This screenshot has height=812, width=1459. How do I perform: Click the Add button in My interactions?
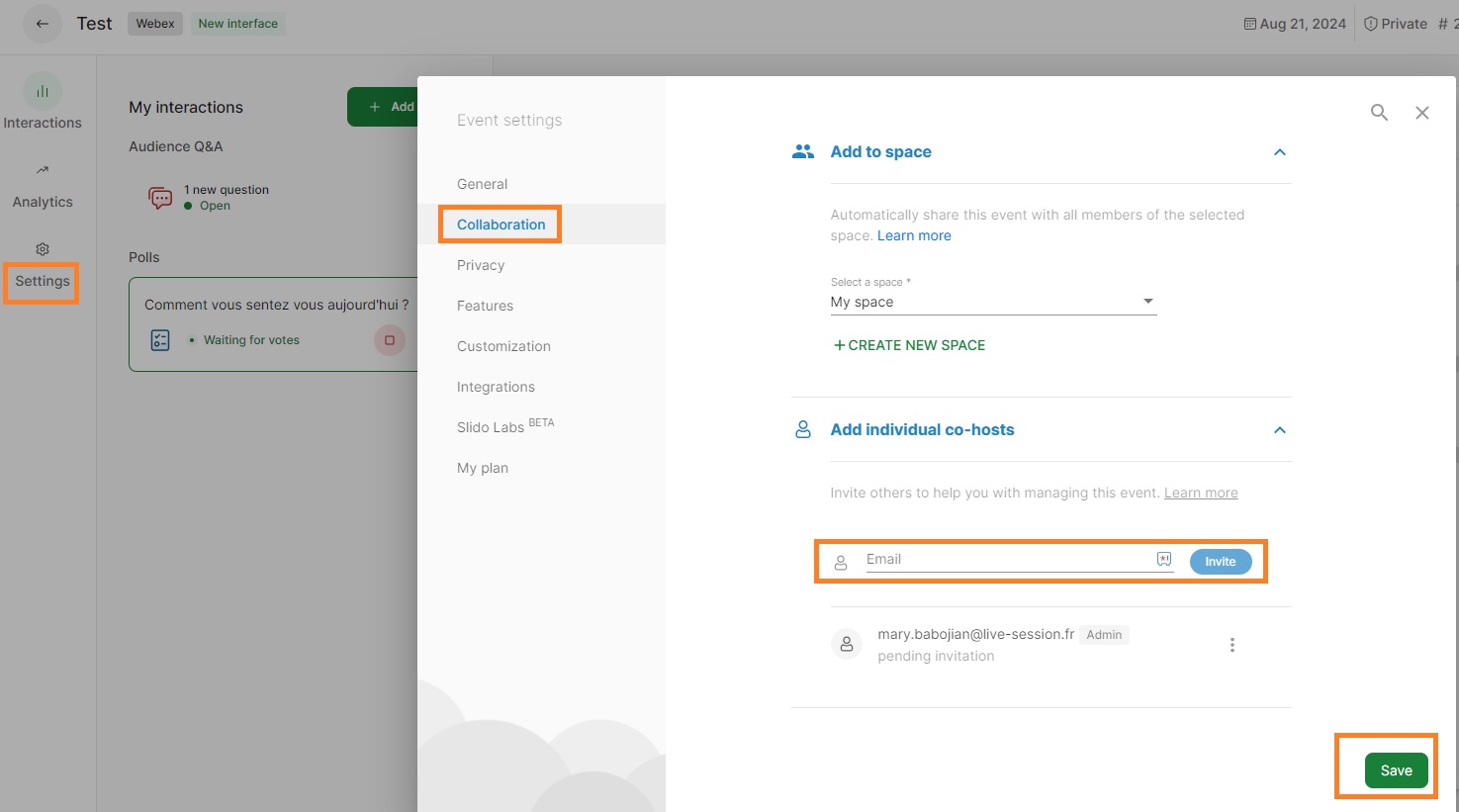pos(383,107)
